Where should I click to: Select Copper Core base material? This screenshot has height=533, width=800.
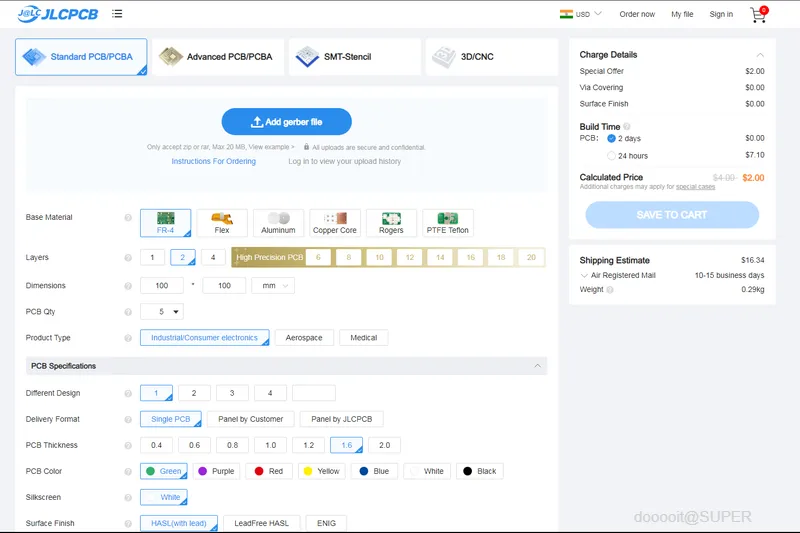[x=335, y=223]
